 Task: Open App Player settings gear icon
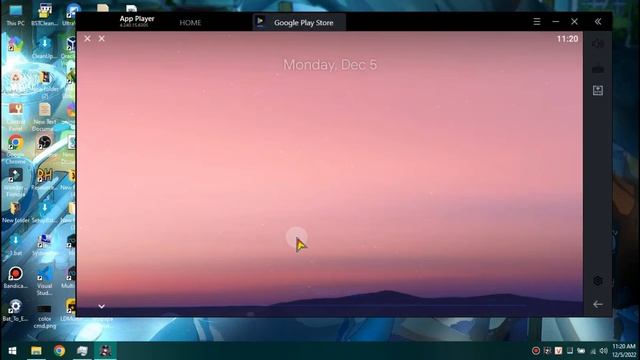pyautogui.click(x=598, y=280)
